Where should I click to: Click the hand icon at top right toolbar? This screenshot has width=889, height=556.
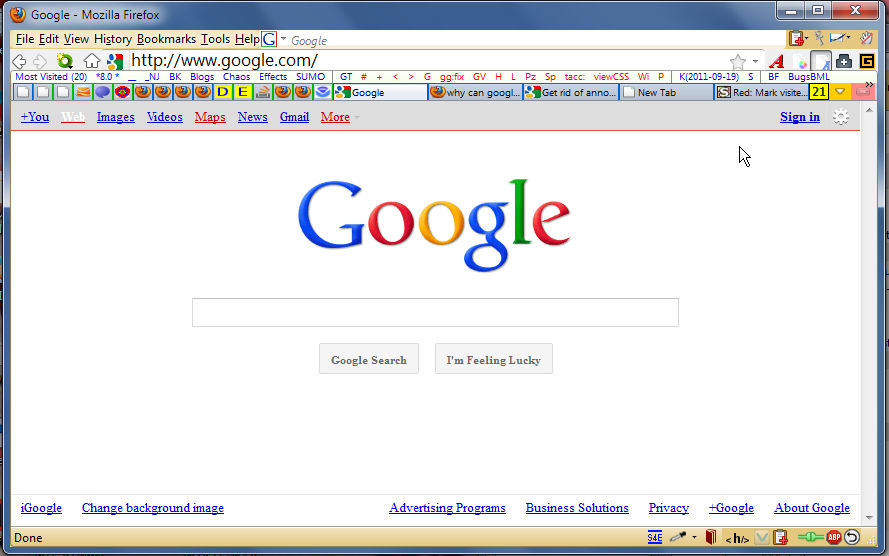[866, 39]
